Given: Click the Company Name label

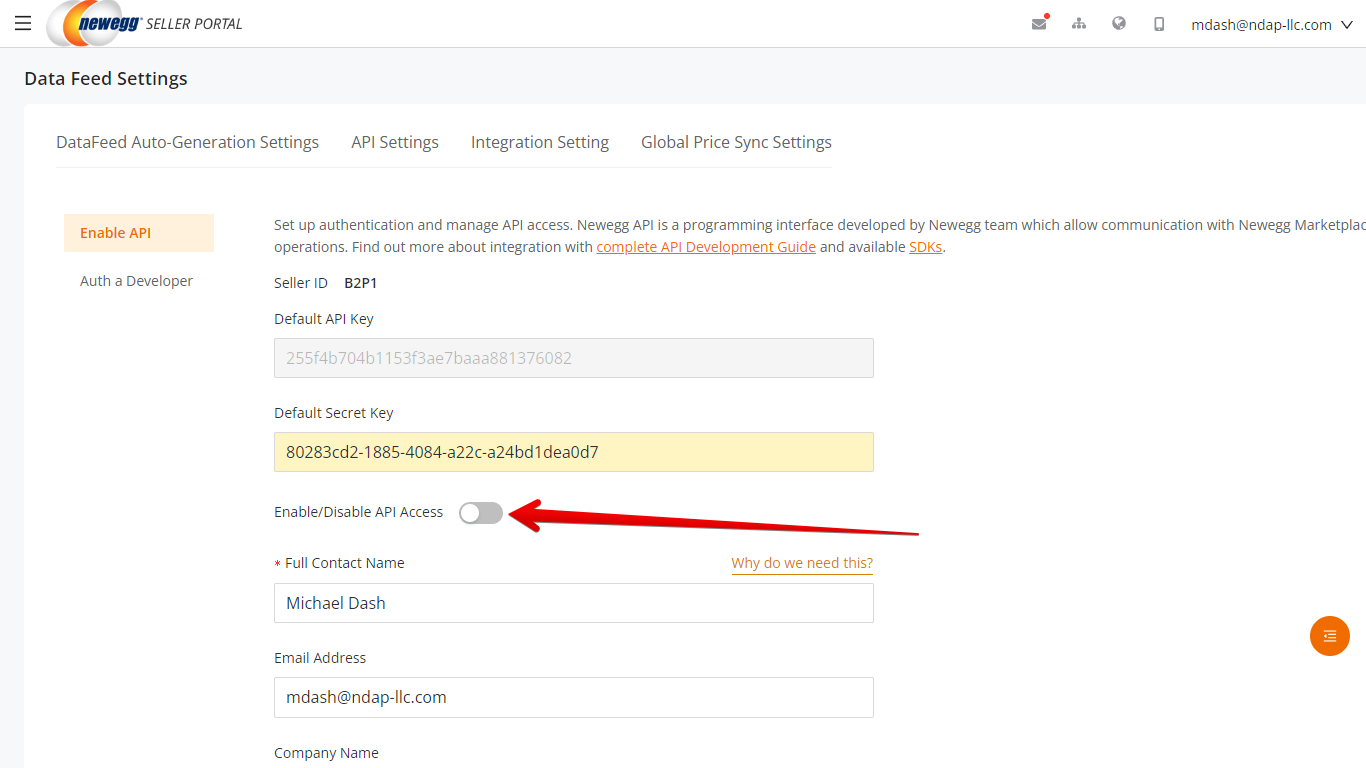Looking at the screenshot, I should click(x=326, y=753).
